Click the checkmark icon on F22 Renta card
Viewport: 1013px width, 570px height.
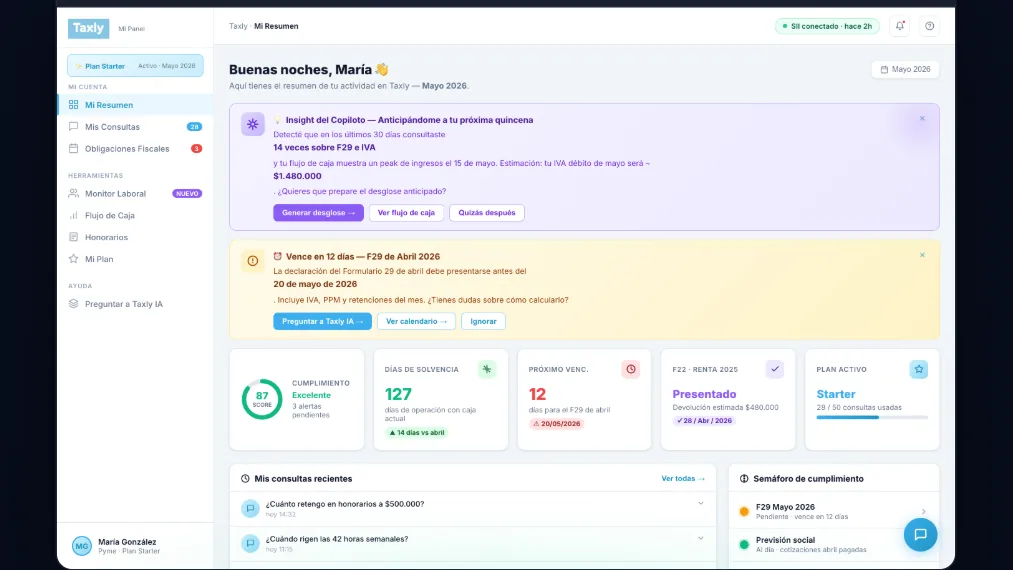(x=775, y=369)
